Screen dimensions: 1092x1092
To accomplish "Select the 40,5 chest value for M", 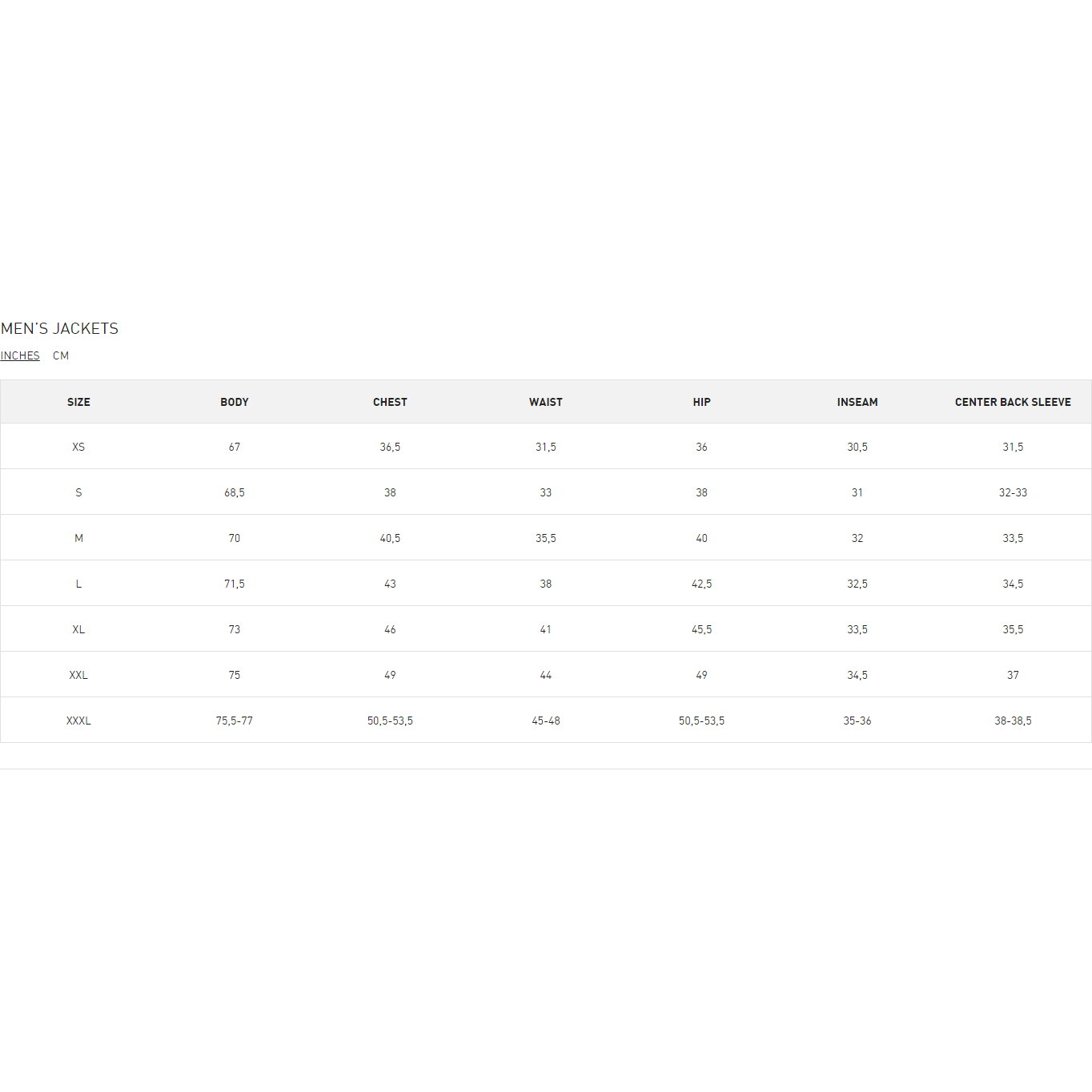I will click(390, 538).
